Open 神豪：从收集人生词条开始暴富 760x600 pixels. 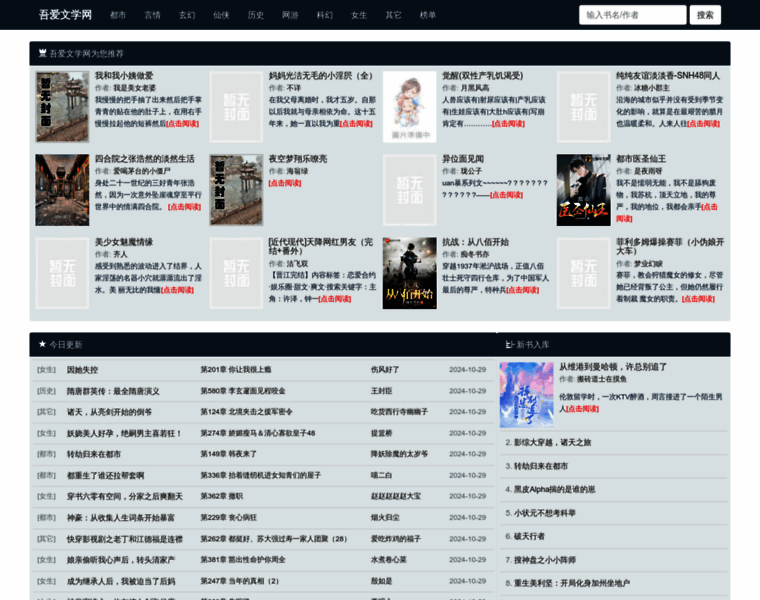(x=121, y=518)
